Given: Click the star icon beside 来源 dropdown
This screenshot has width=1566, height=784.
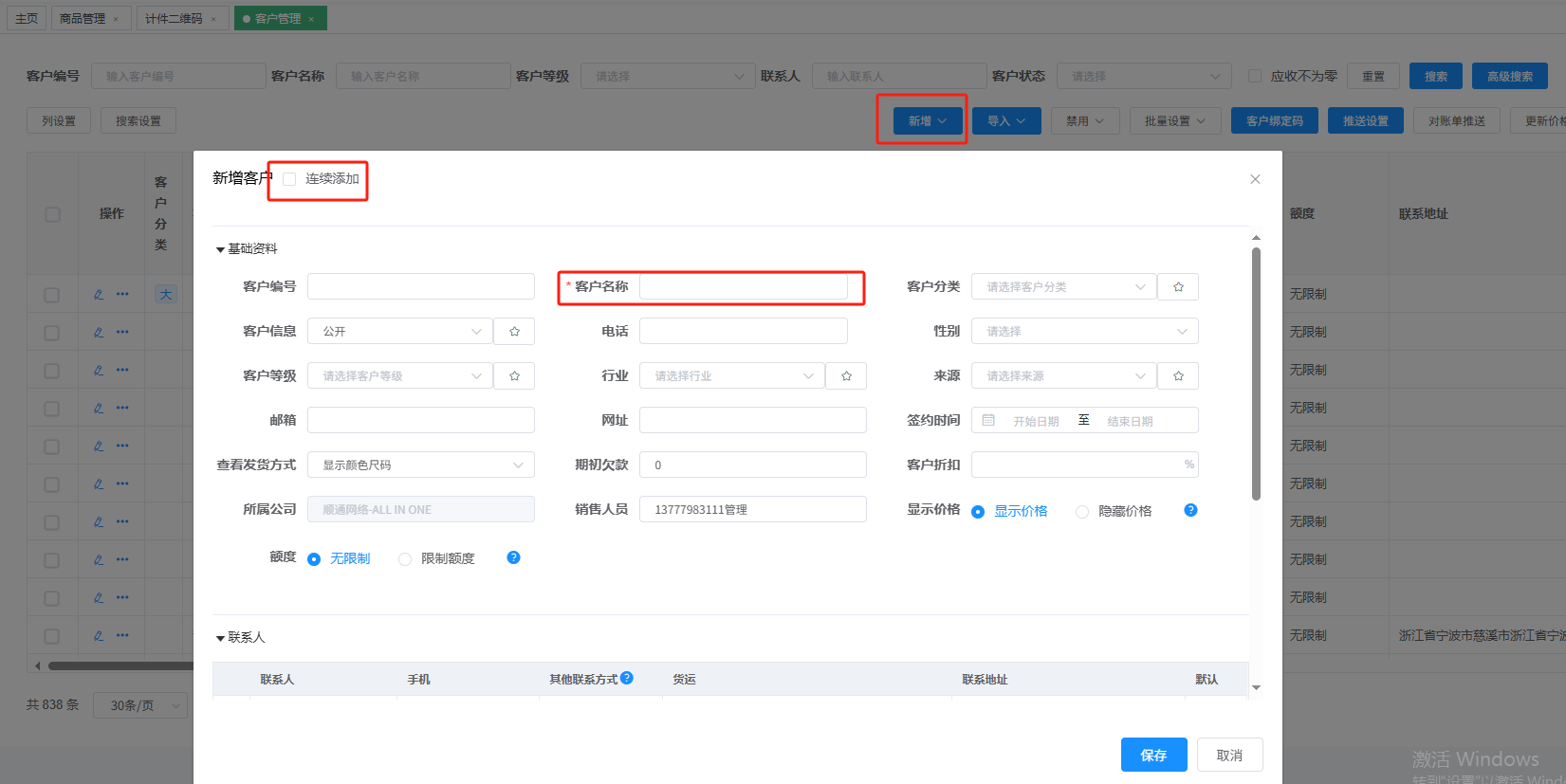Looking at the screenshot, I should [x=1178, y=375].
